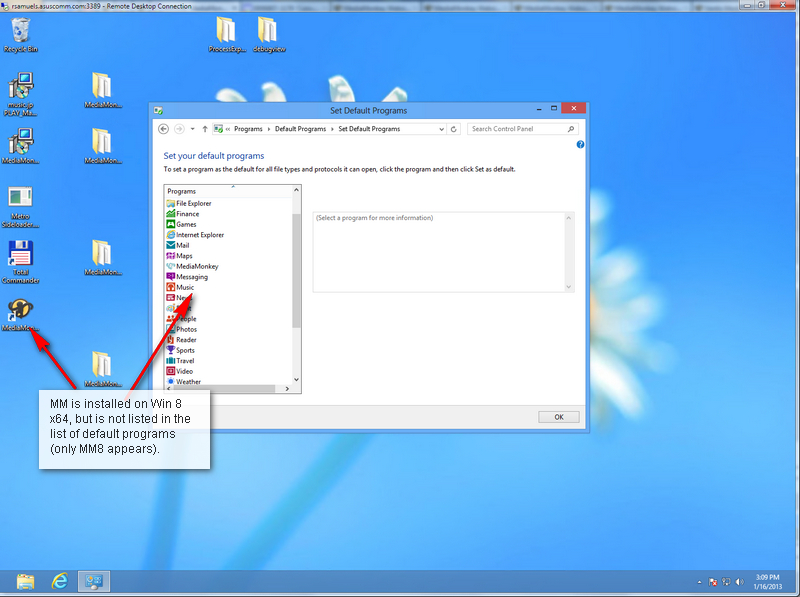
Task: Click MediaMonkey desktop shortcut icon
Action: 21,312
